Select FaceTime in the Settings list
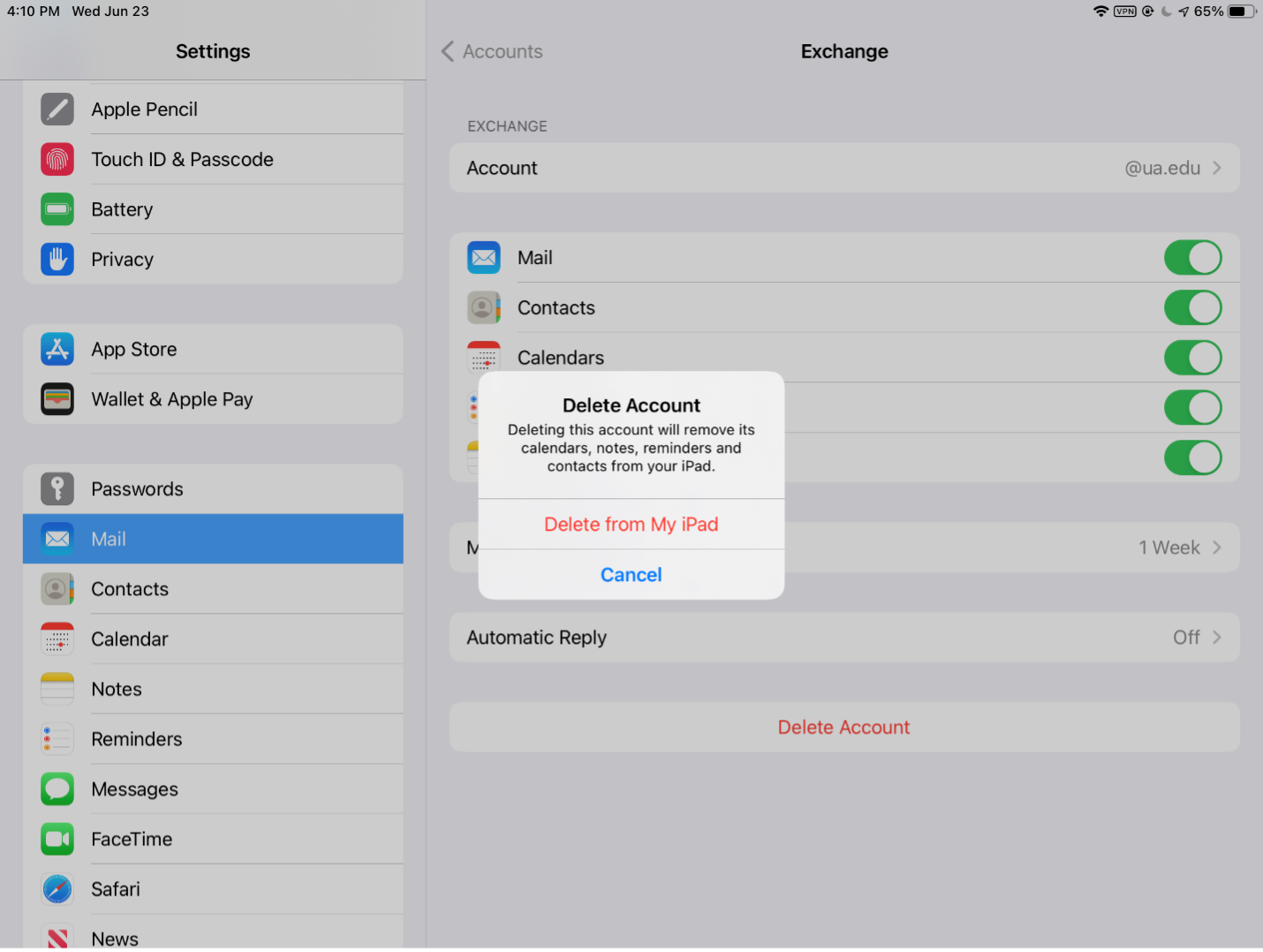Viewport: 1263px width, 952px height. tap(213, 839)
